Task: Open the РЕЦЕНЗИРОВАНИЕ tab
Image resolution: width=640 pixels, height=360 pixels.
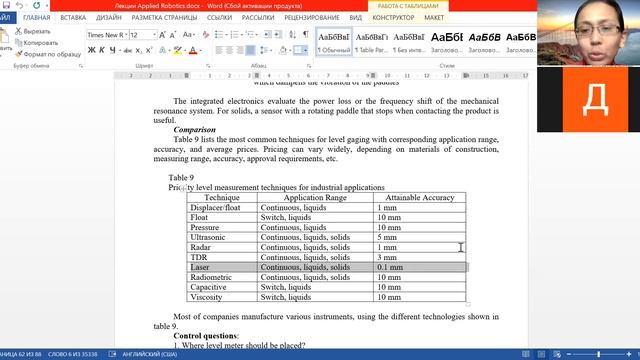Action: 312,18
